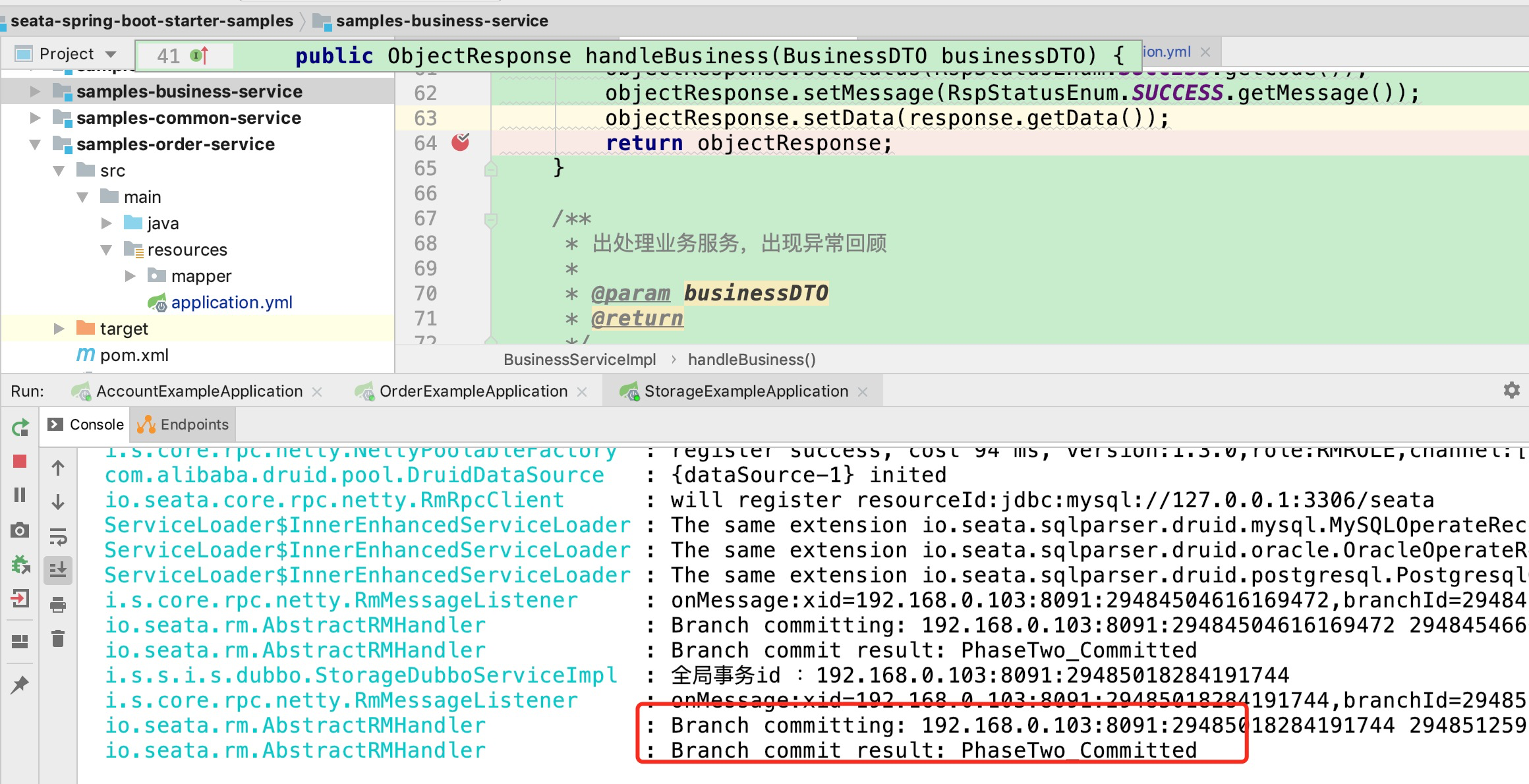Pin the current run tab
The image size is (1529, 784).
[x=20, y=685]
